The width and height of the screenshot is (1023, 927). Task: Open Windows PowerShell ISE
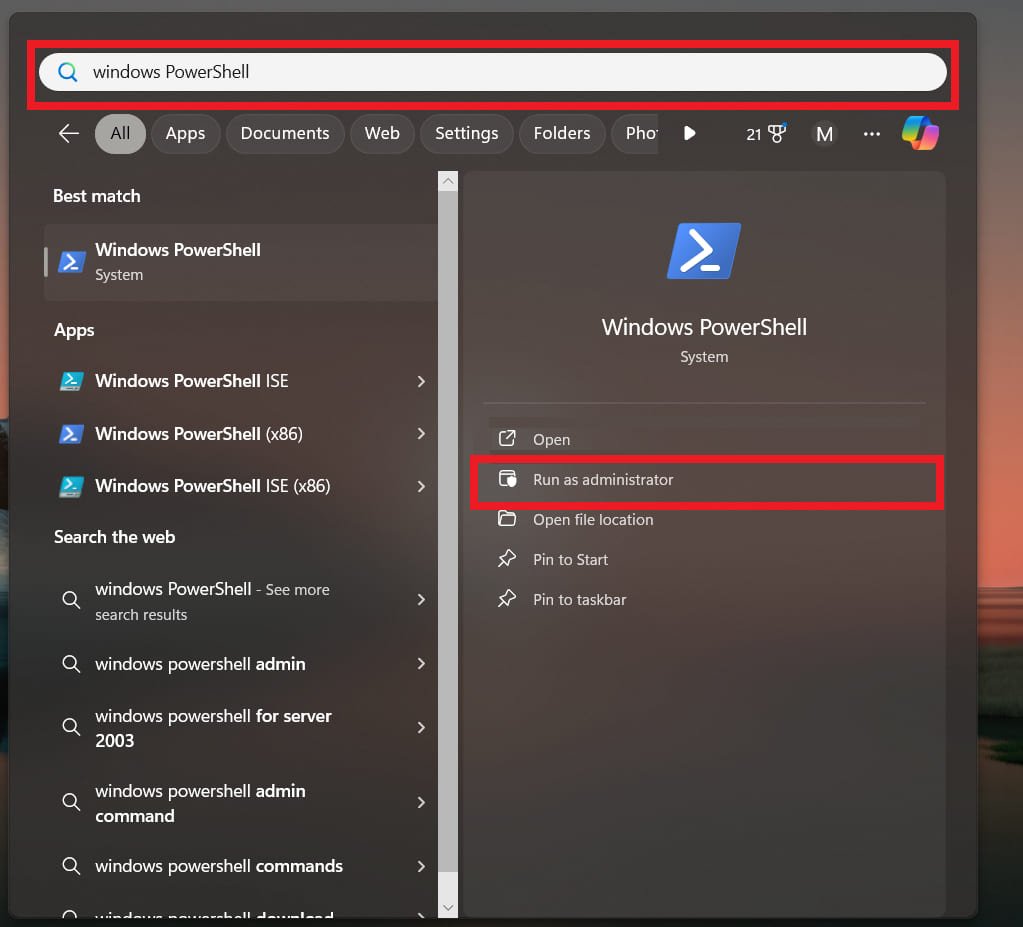190,381
